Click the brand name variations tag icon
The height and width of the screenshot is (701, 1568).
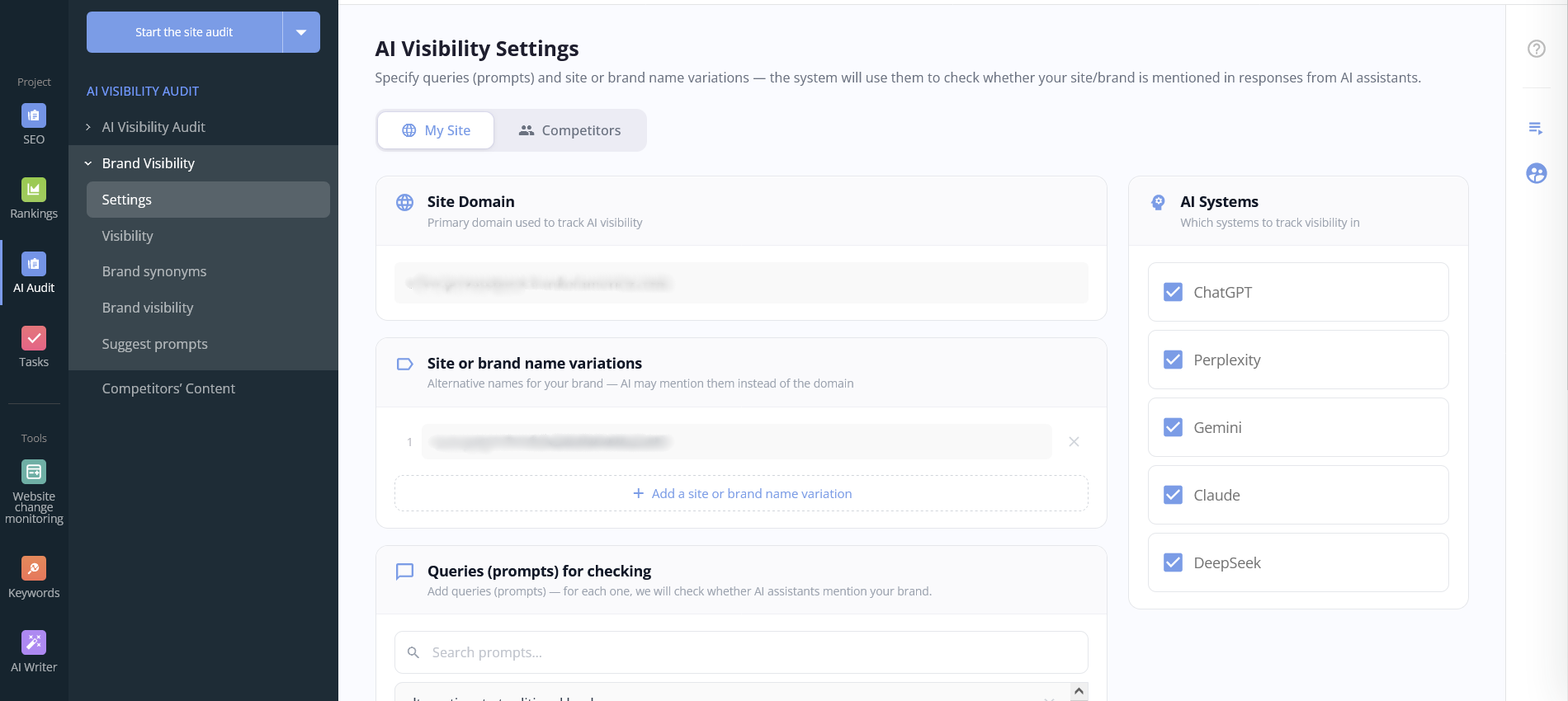pos(404,364)
